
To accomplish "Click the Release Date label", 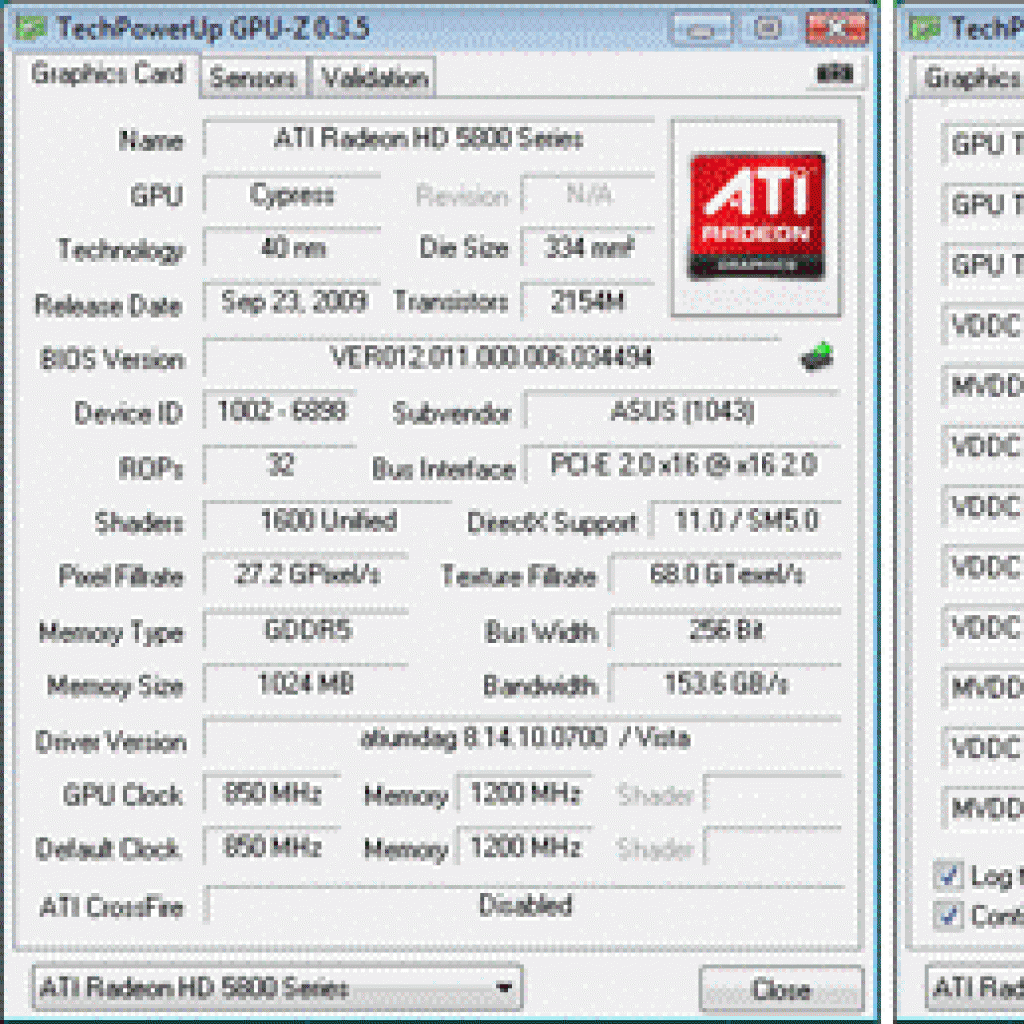I will (x=108, y=306).
